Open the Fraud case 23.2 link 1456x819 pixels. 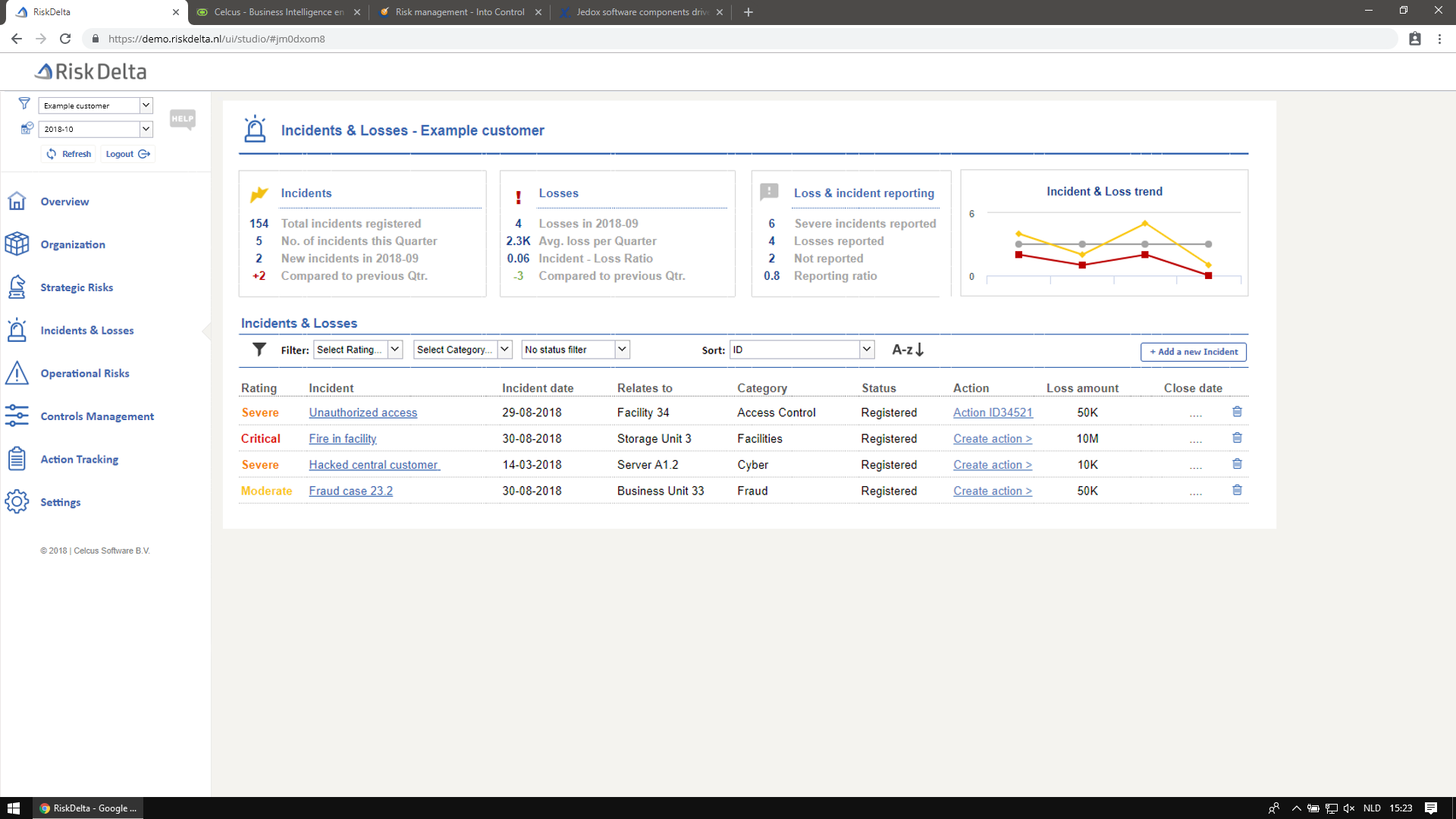[351, 491]
